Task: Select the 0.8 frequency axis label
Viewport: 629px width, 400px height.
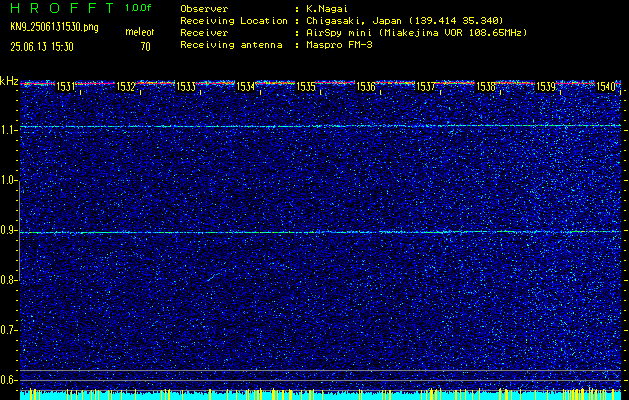Action: click(7, 281)
